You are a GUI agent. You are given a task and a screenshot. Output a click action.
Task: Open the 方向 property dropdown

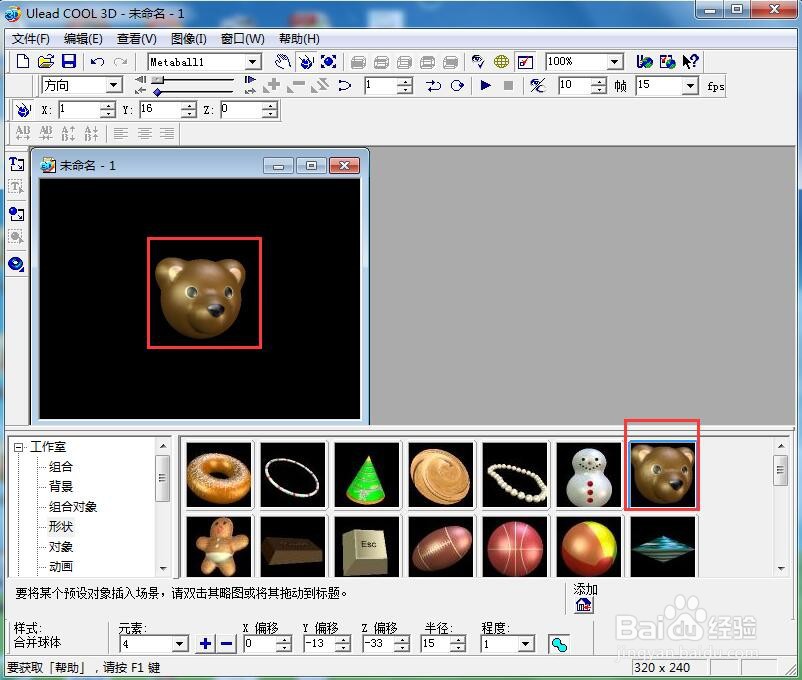pyautogui.click(x=114, y=85)
